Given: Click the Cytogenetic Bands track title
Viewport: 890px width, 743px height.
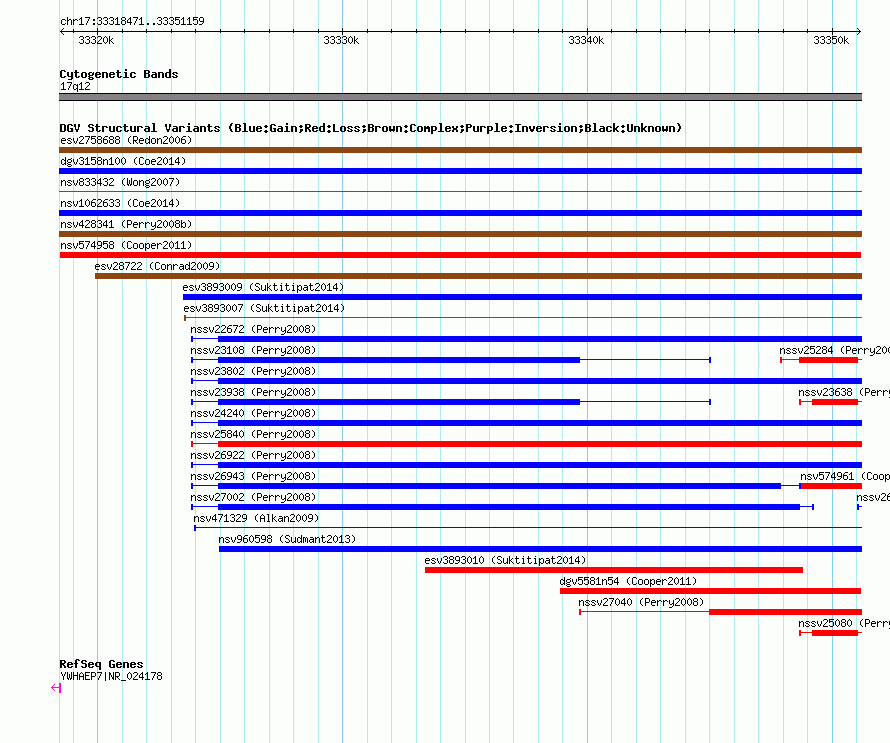Looking at the screenshot, I should click(119, 74).
